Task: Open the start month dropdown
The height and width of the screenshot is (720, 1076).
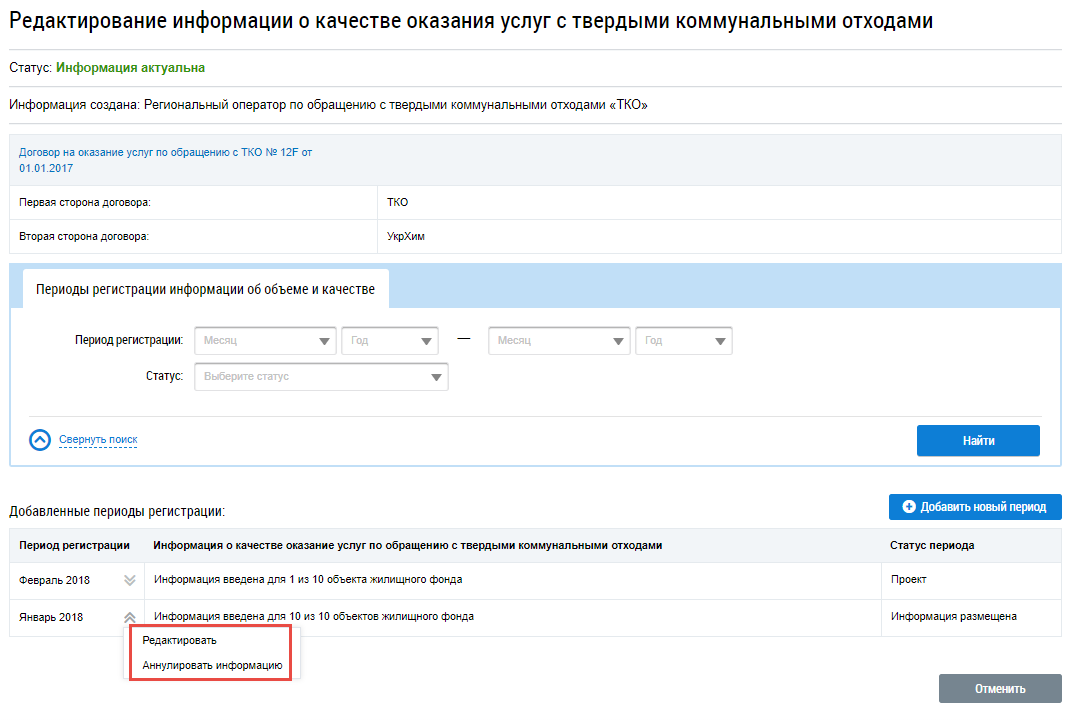Action: click(266, 341)
